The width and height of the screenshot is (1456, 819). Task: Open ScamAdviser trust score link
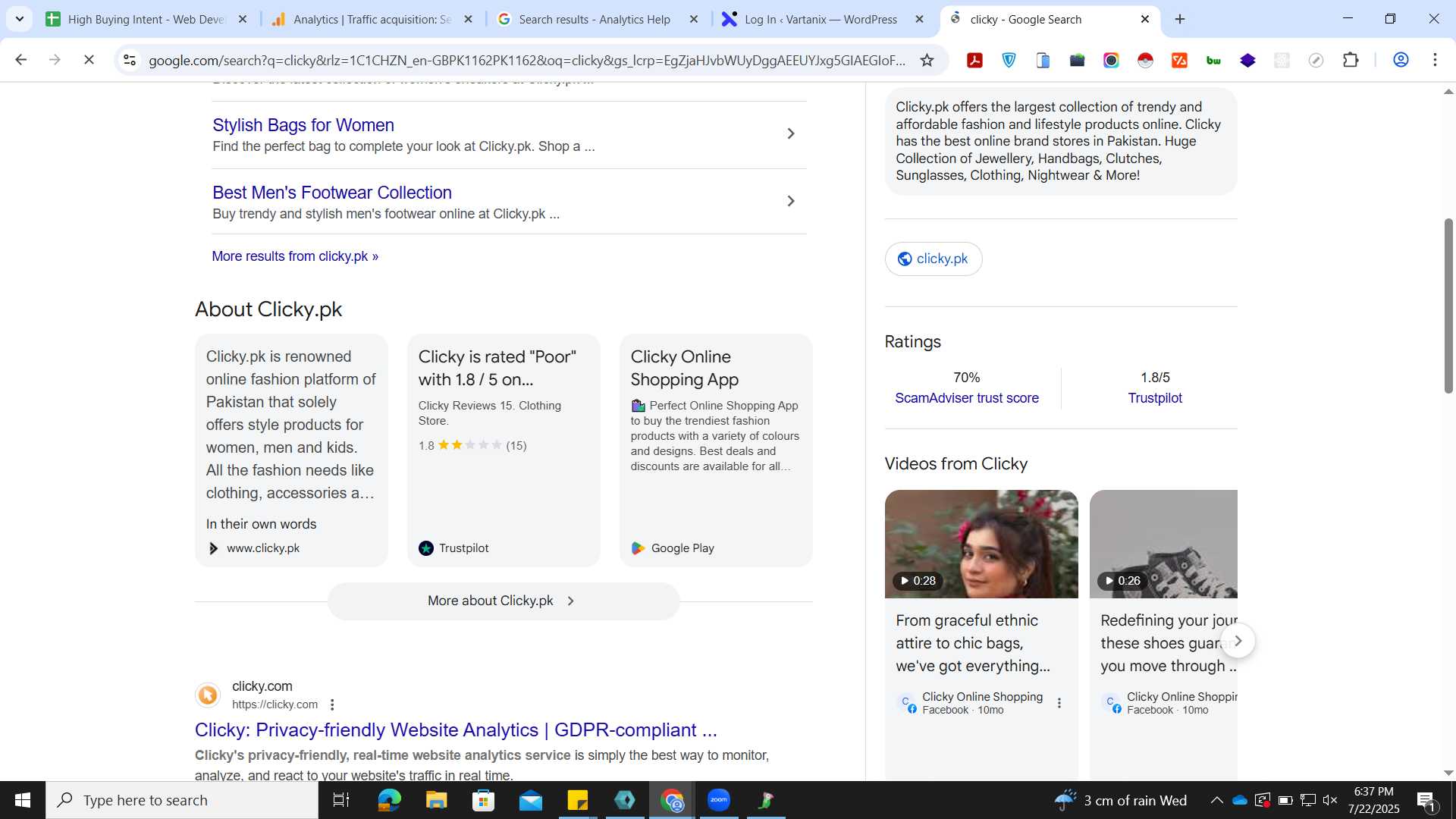[966, 398]
